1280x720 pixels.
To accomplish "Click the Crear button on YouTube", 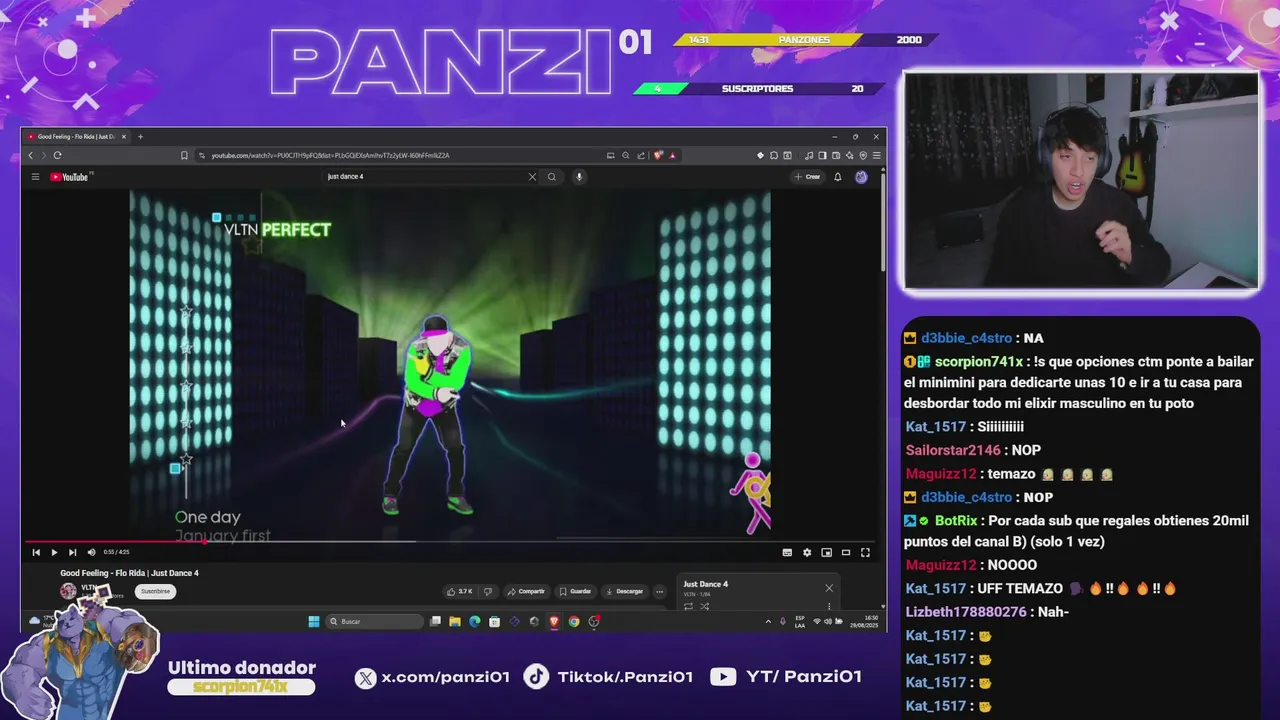I will tap(808, 177).
